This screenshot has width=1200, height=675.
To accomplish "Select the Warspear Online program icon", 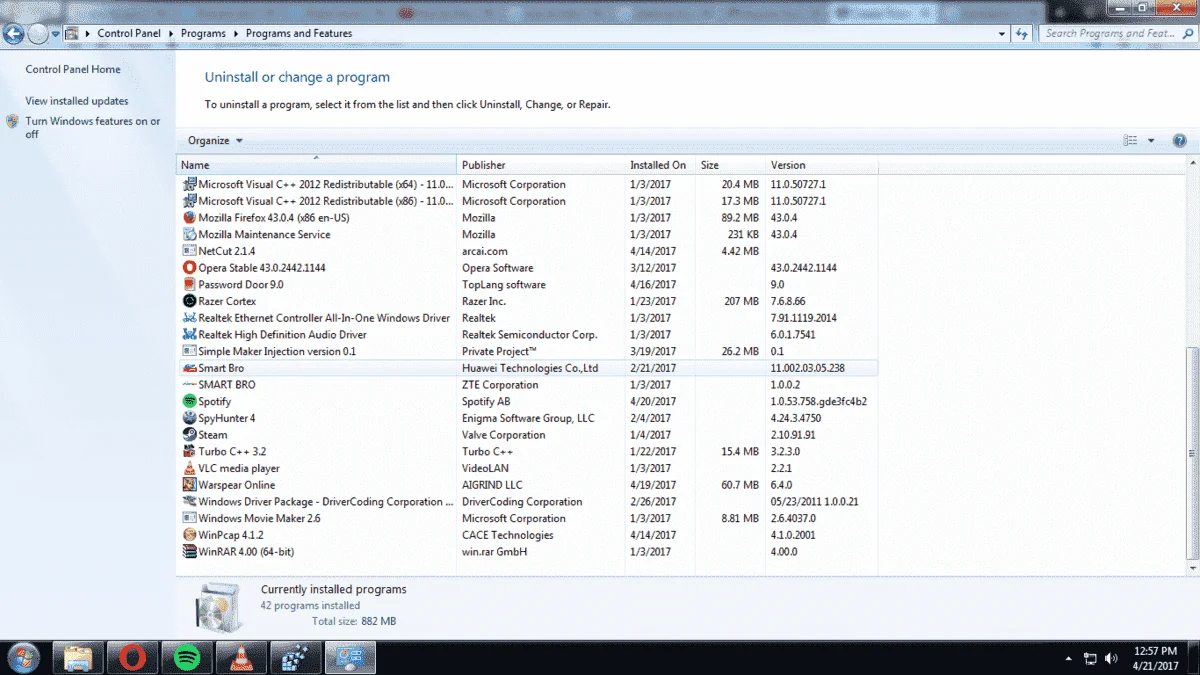I will (190, 485).
